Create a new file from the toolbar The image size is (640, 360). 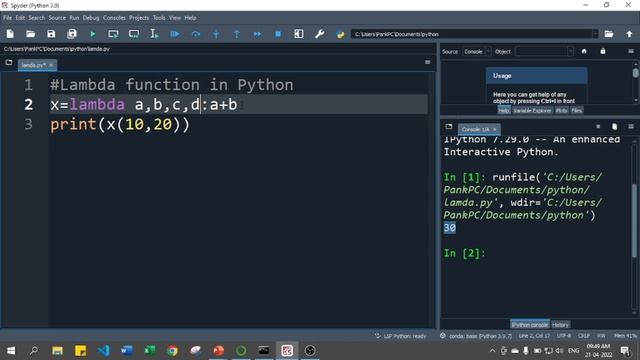pos(10,34)
